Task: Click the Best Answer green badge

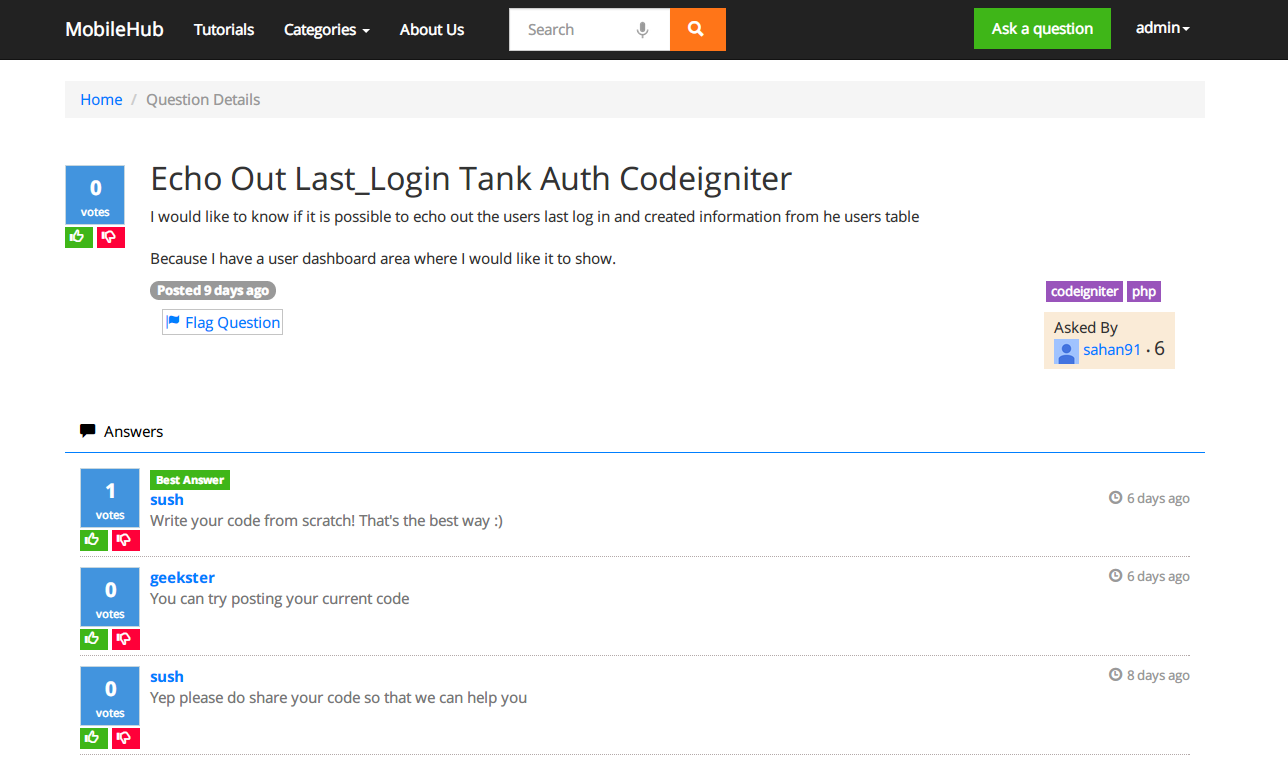Action: click(x=190, y=480)
